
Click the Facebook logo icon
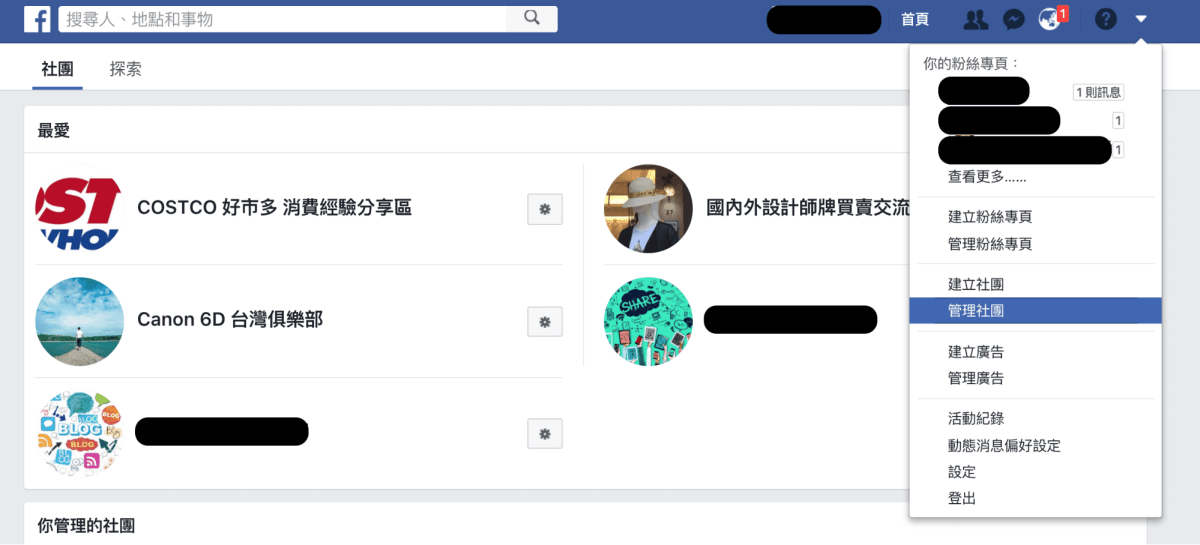point(38,18)
